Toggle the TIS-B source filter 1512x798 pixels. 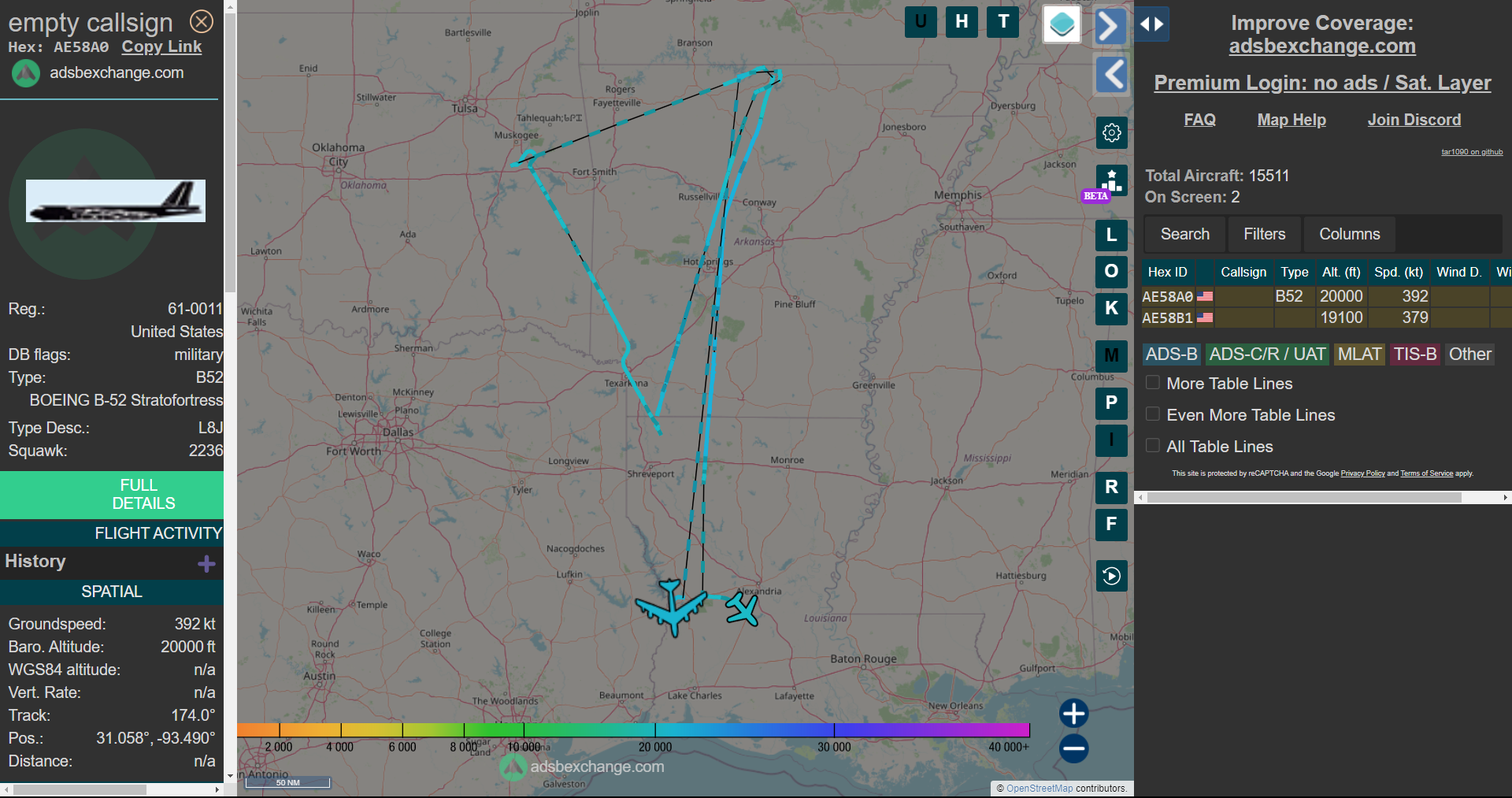pos(1415,354)
